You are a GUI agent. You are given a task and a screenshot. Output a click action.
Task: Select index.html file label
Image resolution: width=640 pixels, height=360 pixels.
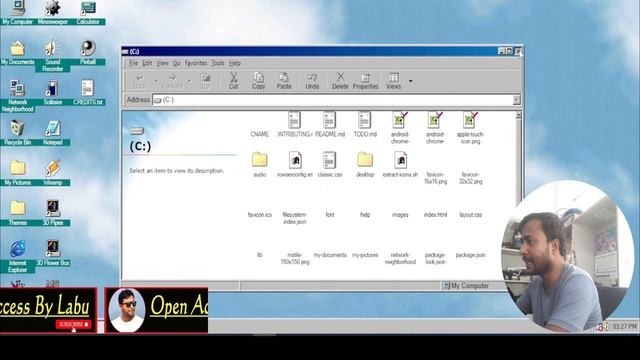(435, 215)
